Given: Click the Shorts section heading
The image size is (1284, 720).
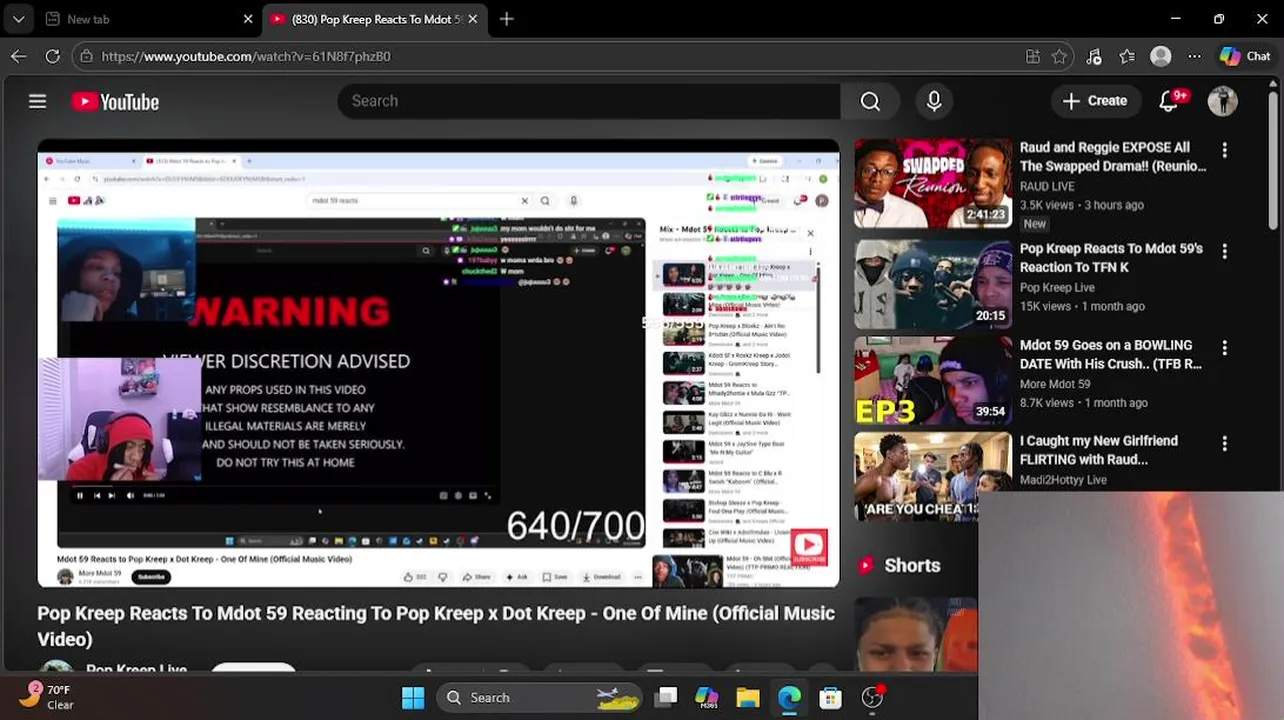Looking at the screenshot, I should (912, 565).
